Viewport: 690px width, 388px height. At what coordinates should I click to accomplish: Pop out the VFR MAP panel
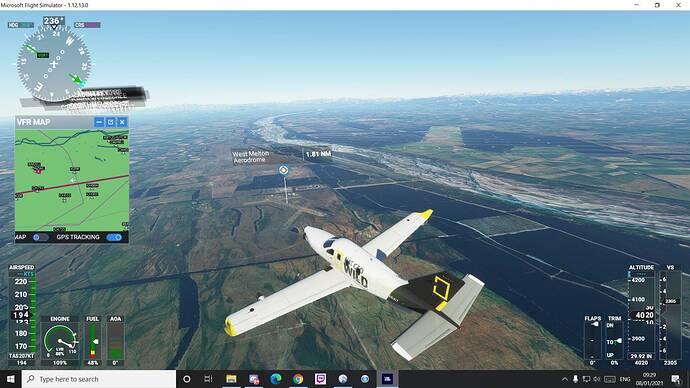[110, 122]
